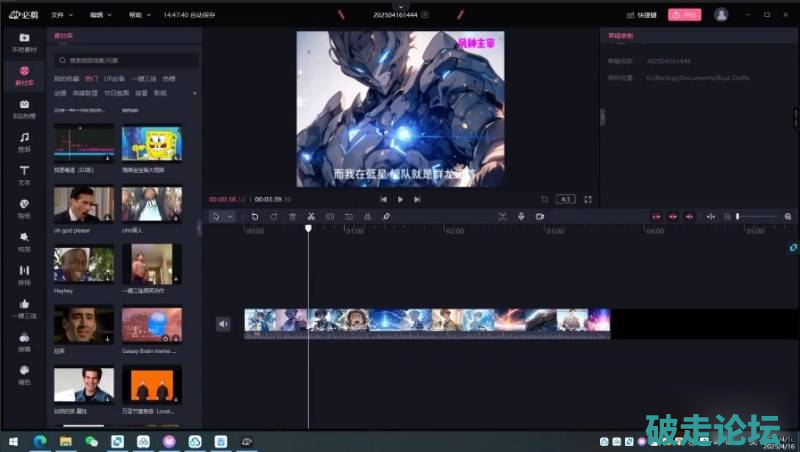Open the Music section in left sidebar
This screenshot has width=800, height=452.
coord(24,140)
